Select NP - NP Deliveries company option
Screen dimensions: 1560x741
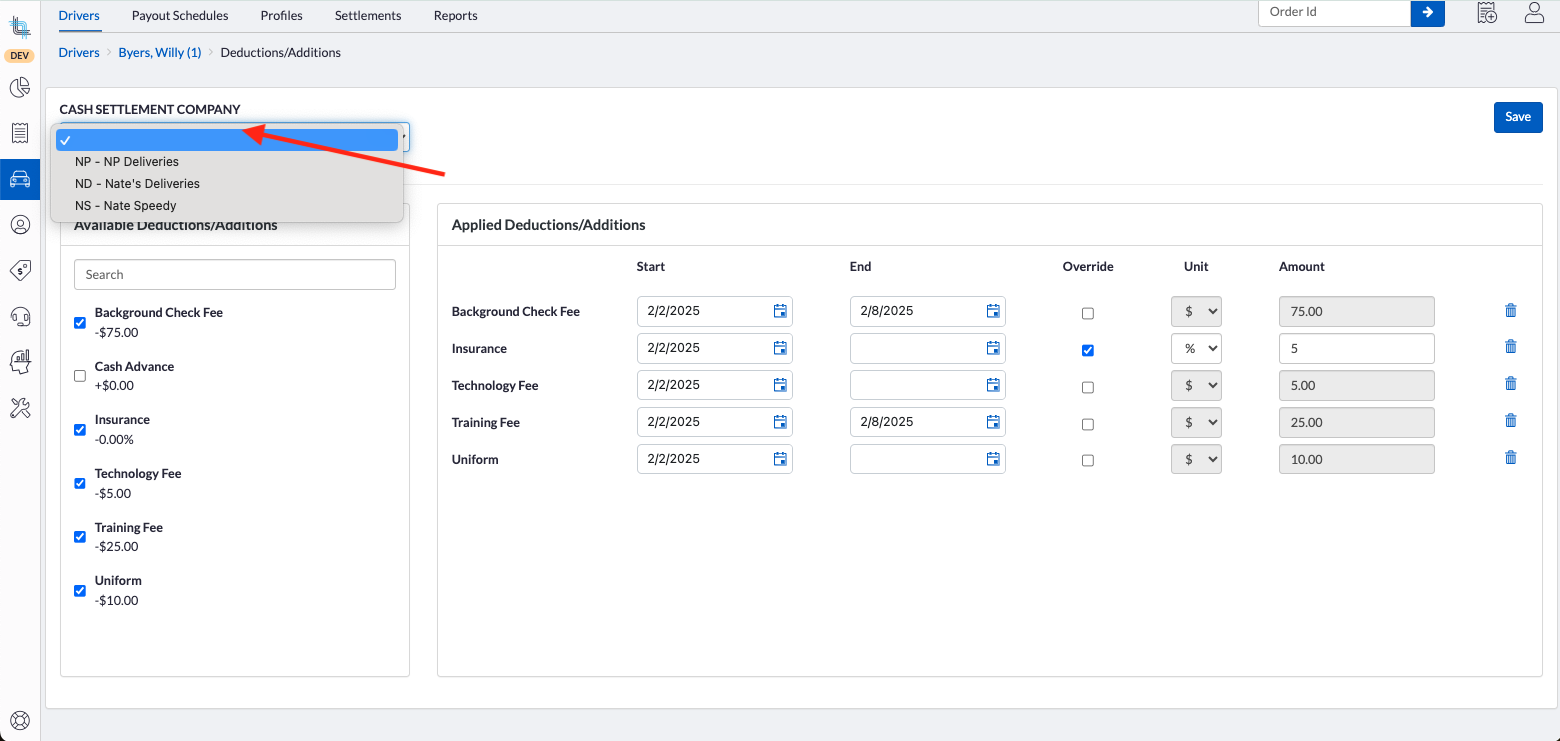(227, 162)
